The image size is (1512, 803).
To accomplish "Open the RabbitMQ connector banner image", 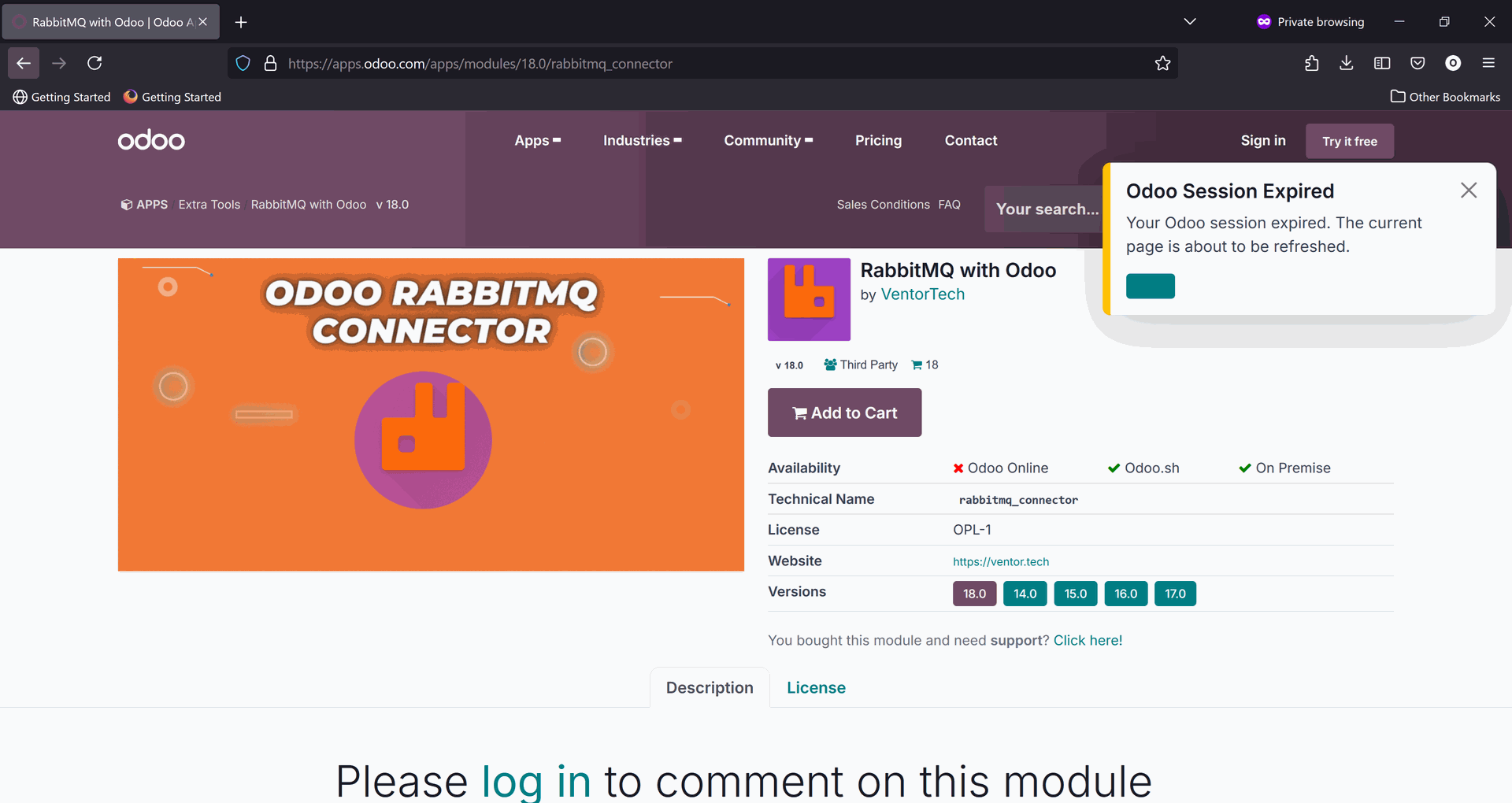I will coord(431,414).
